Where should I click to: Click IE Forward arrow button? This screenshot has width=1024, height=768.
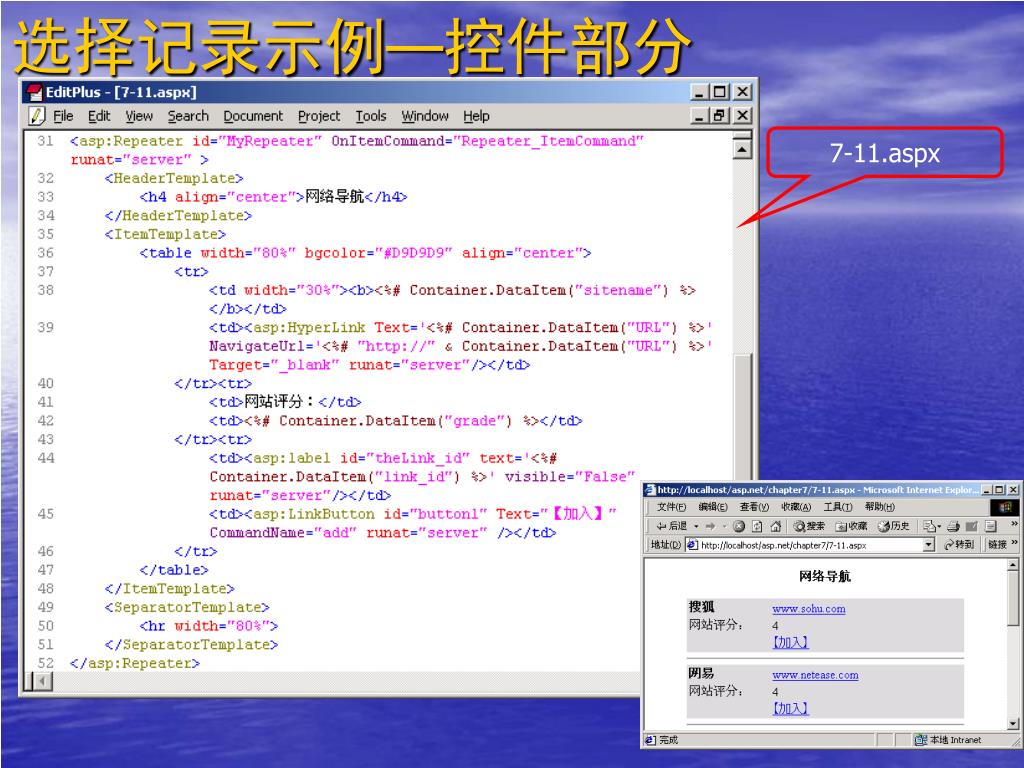pyautogui.click(x=711, y=526)
